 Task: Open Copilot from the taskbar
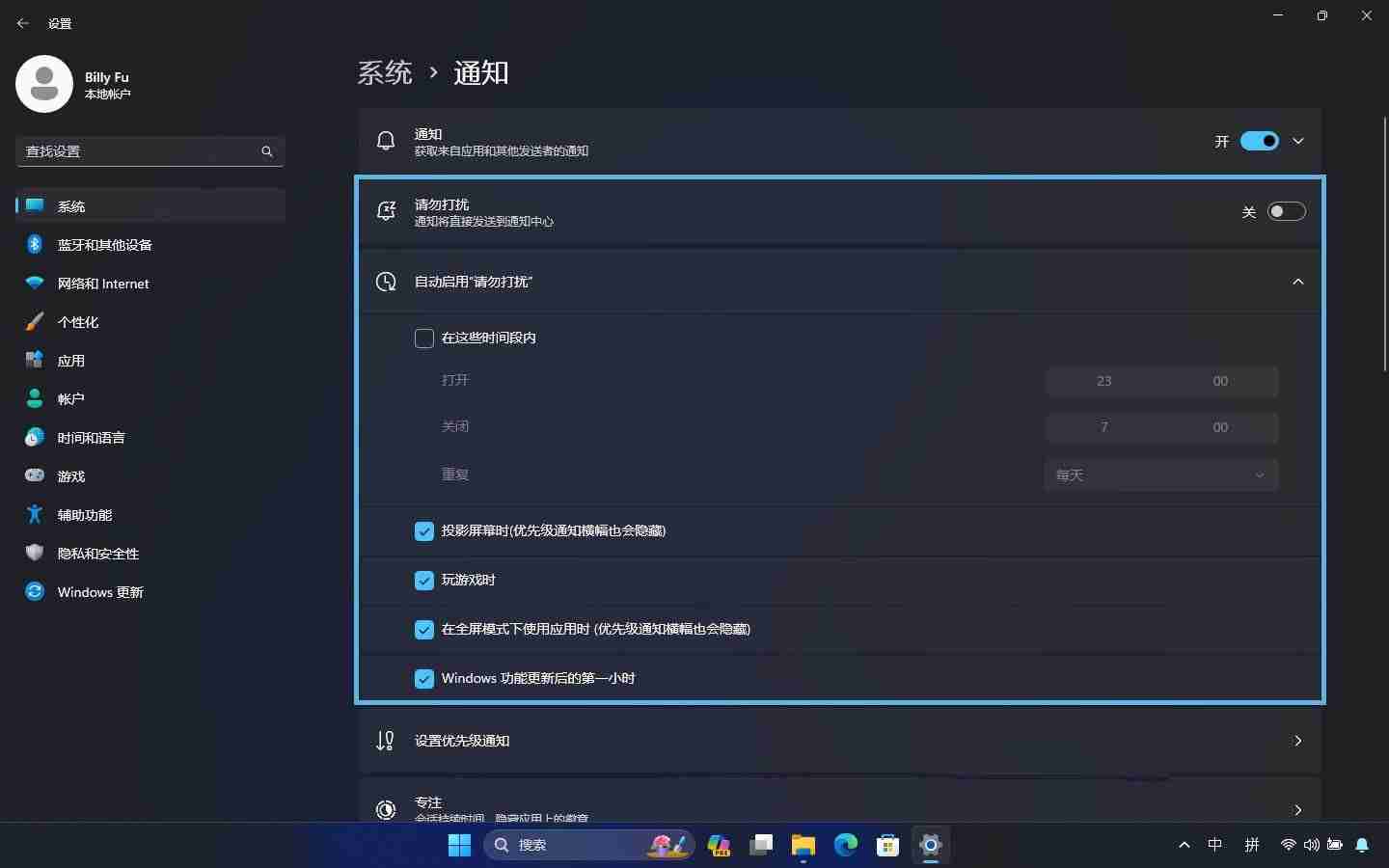(x=718, y=846)
